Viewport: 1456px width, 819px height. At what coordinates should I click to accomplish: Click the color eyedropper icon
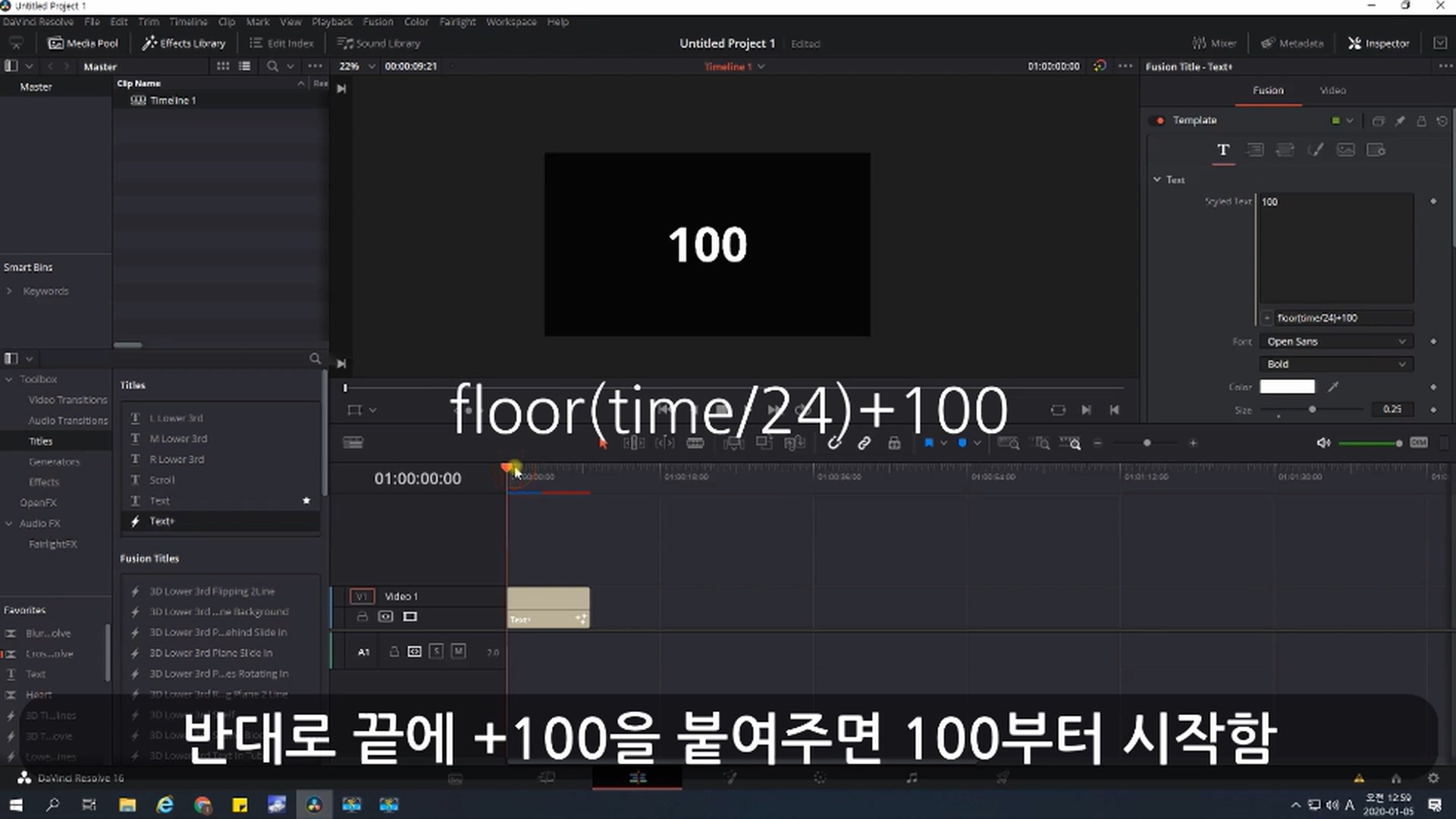pyautogui.click(x=1333, y=387)
